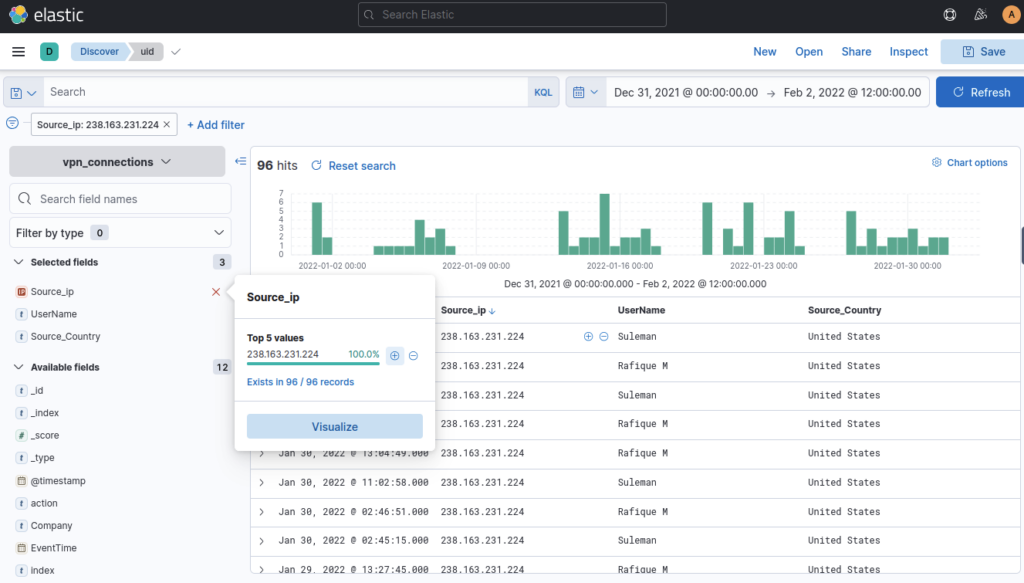Filter out value 238.163.231.224 in popover
The width and height of the screenshot is (1024, 583).
[x=413, y=356]
